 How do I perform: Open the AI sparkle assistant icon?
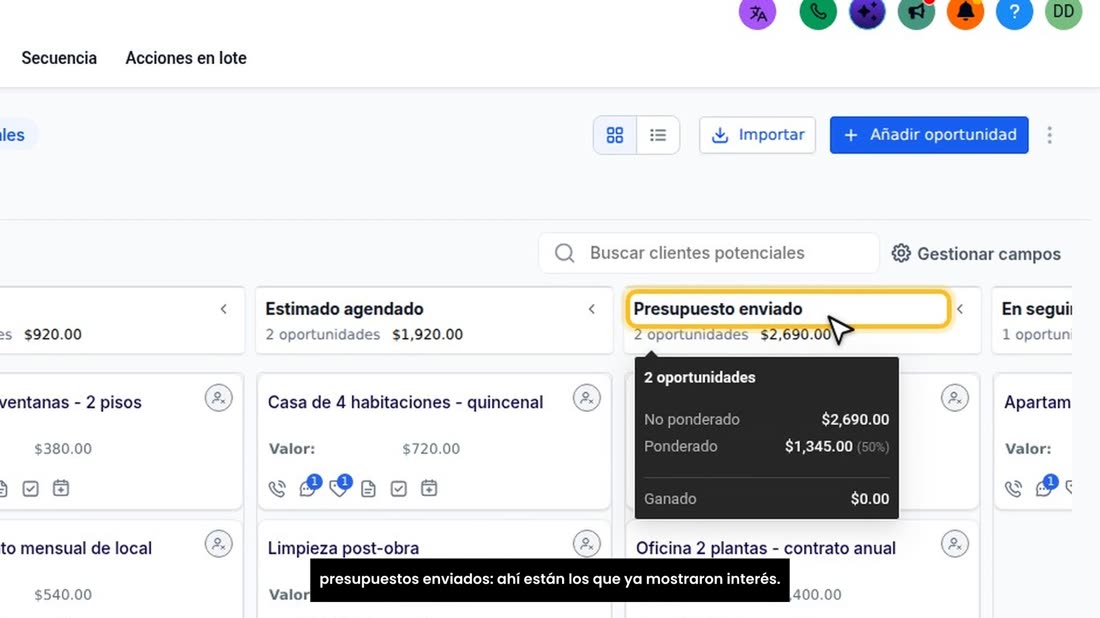tap(867, 12)
